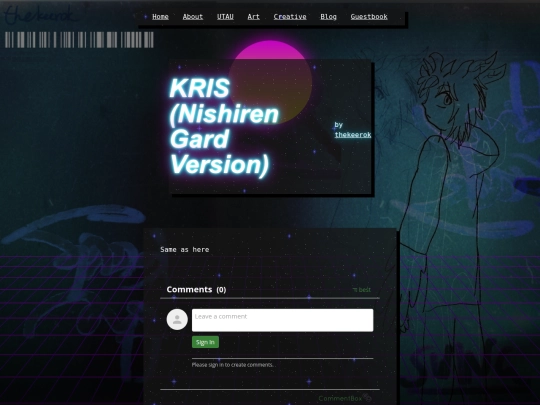Click the KRIS (Nishiren Gard Version) title

pos(224,126)
